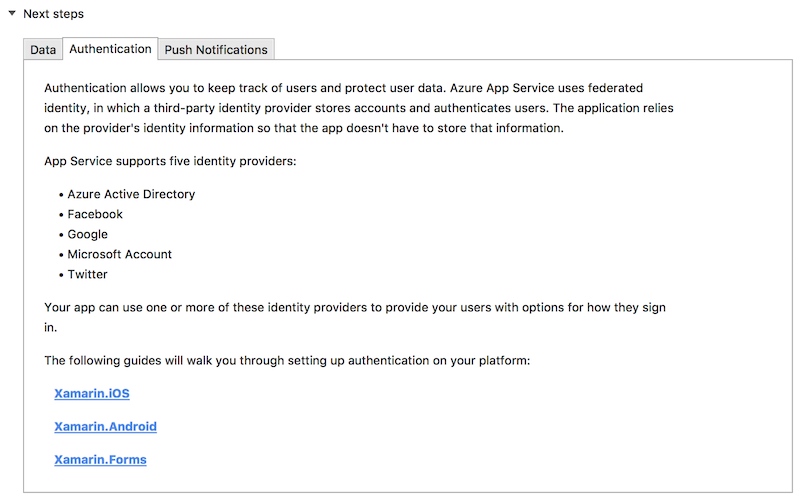Click the 'App Service supports five identity providers' line

(170, 161)
